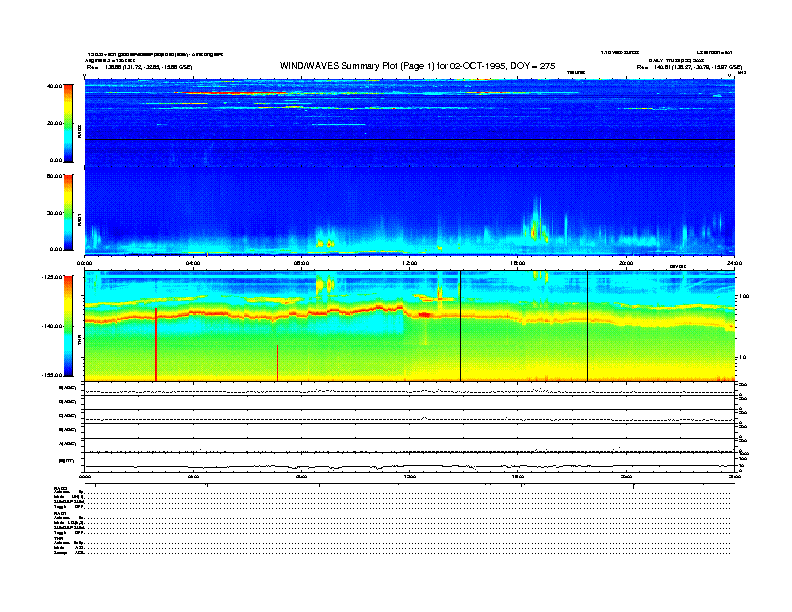Viewport: 792px width, 612px height.
Task: Click the horizontal black line across RAD2 panel
Action: tap(410, 139)
